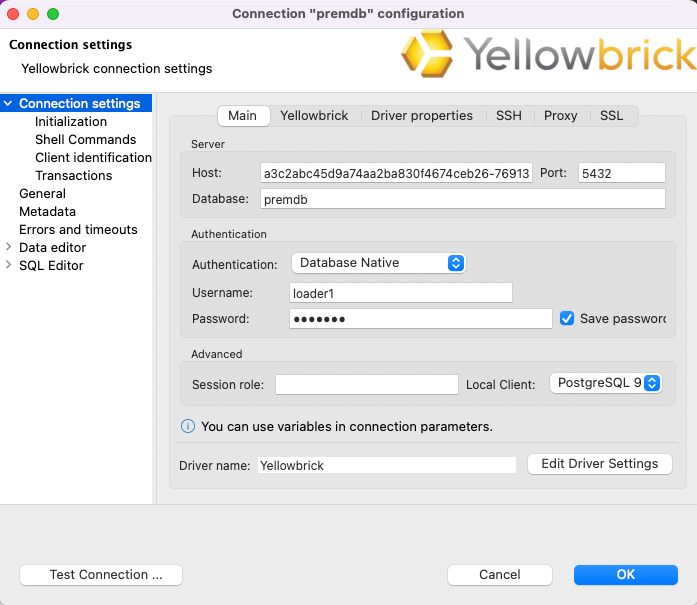Click into the Host input field
Viewport: 697px width, 605px height.
coord(395,173)
